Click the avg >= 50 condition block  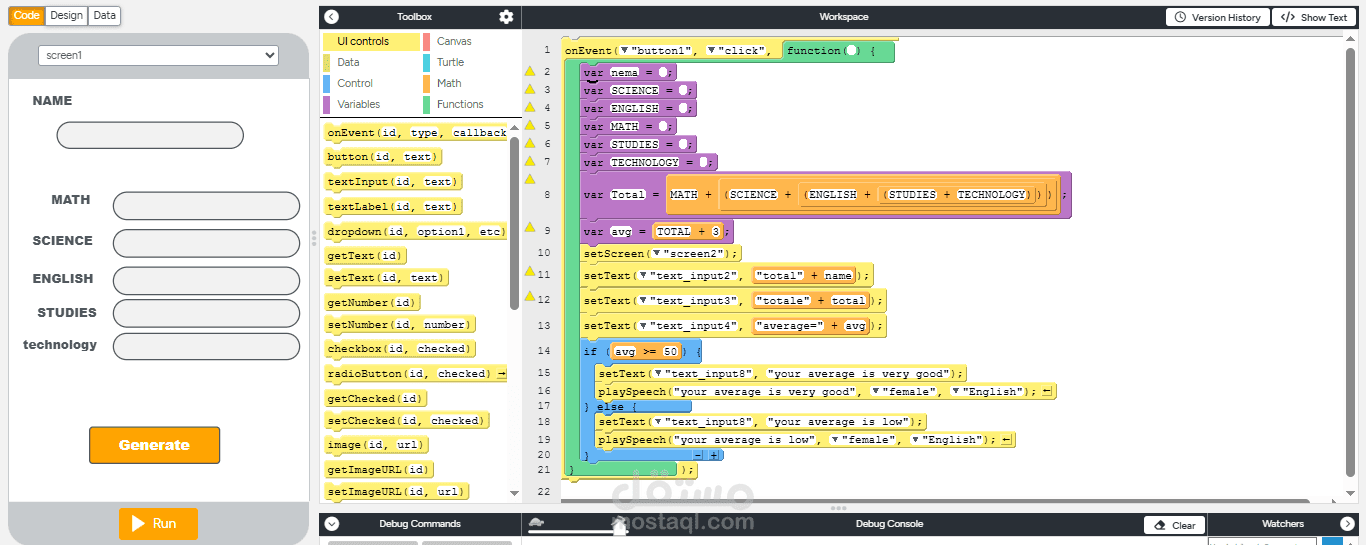point(646,352)
